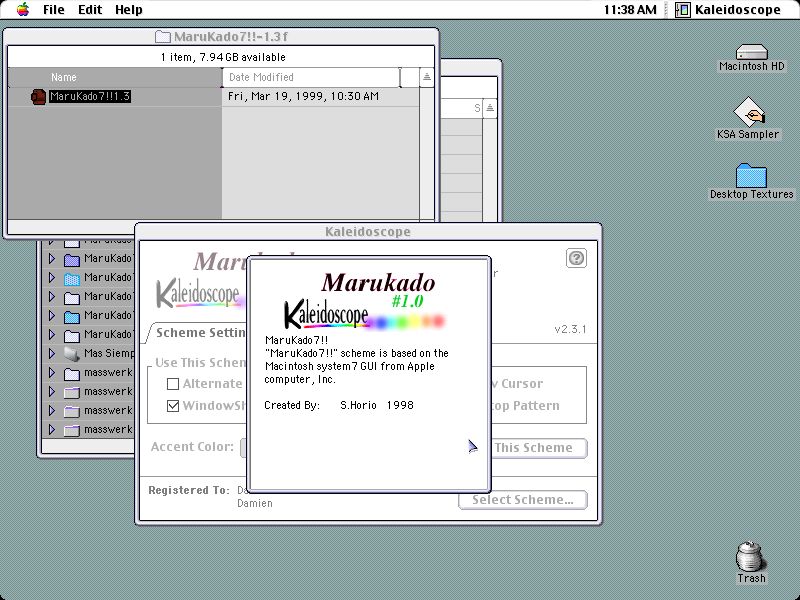
Task: Open the Edit menu
Action: click(x=90, y=10)
